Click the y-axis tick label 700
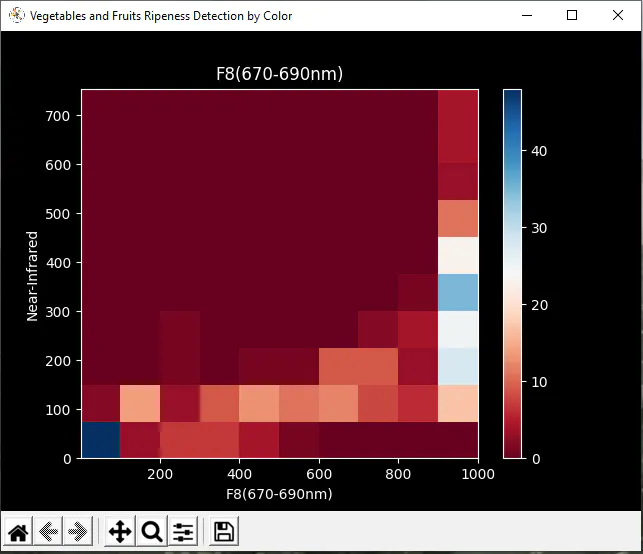The width and height of the screenshot is (643, 554). tap(58, 116)
